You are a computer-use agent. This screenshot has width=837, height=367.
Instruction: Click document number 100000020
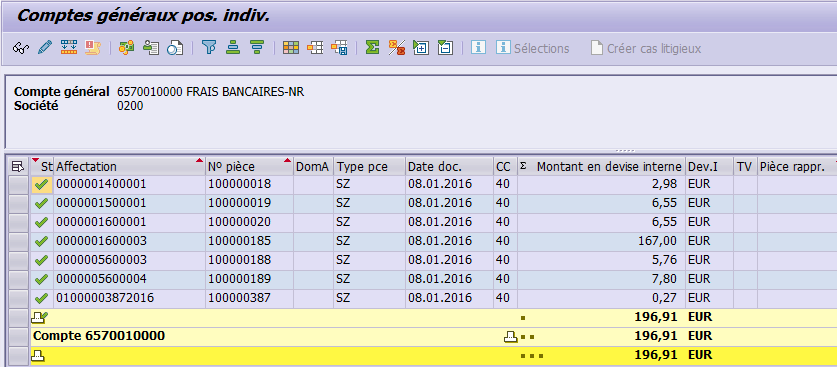pos(240,222)
